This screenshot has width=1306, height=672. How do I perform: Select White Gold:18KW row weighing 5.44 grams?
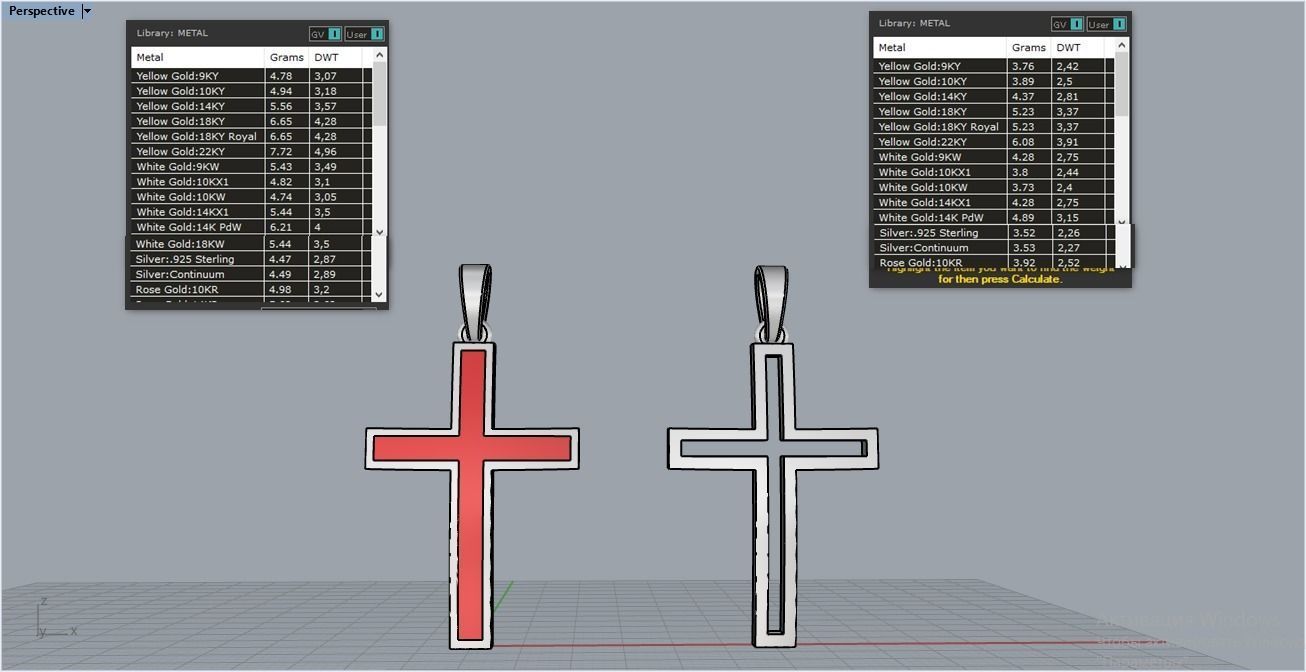coord(251,244)
